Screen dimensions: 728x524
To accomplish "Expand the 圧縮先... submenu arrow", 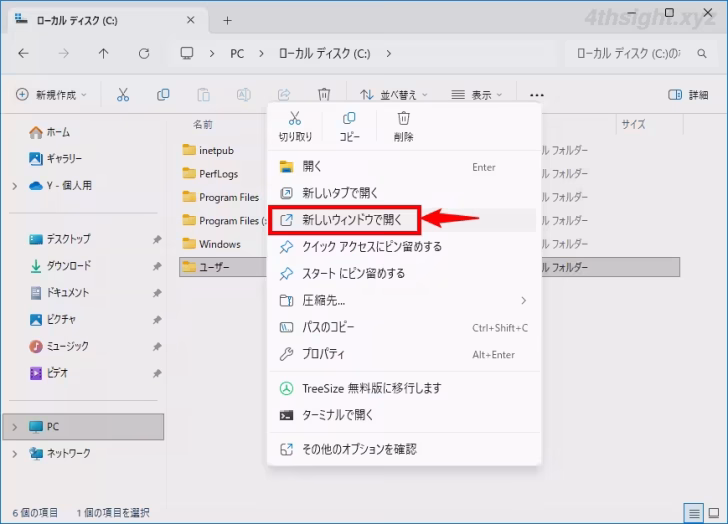I will pyautogui.click(x=524, y=301).
